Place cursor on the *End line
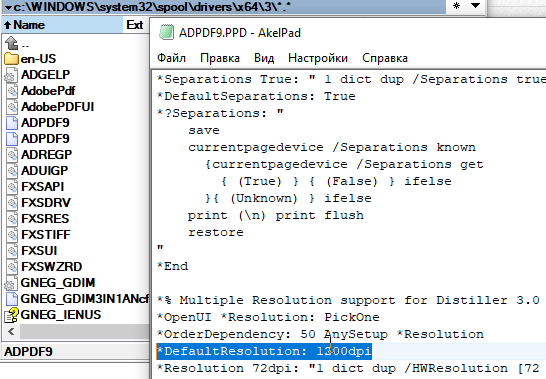 click(x=172, y=266)
